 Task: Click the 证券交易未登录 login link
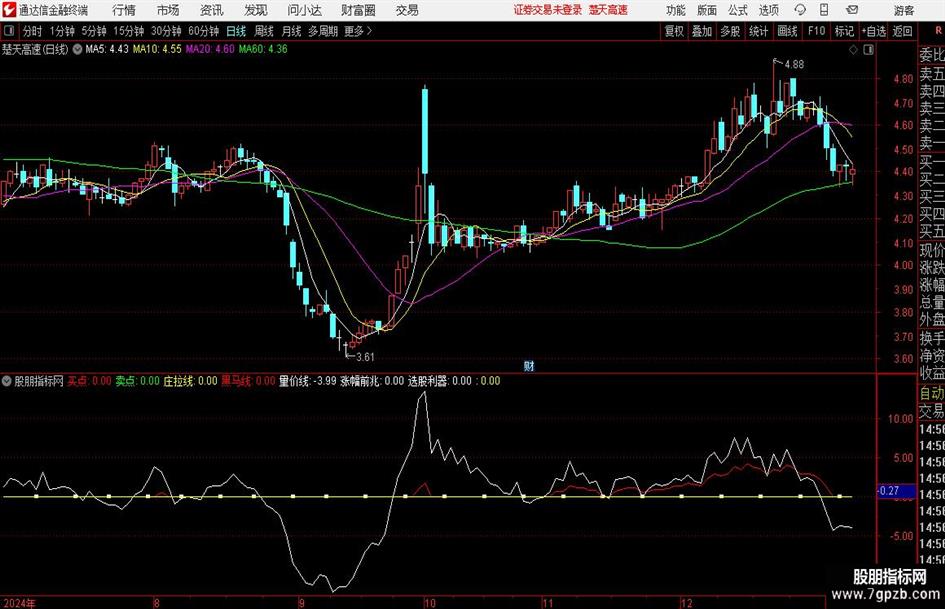point(548,10)
